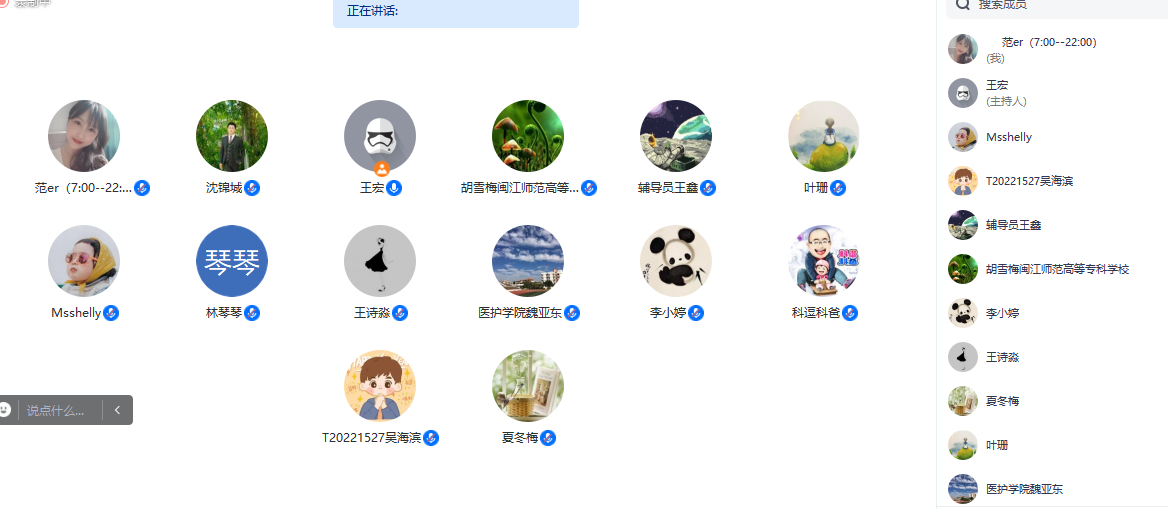1168x509 pixels.
Task: Click the muted mic icon next to Msshelly
Action: pyautogui.click(x=111, y=313)
